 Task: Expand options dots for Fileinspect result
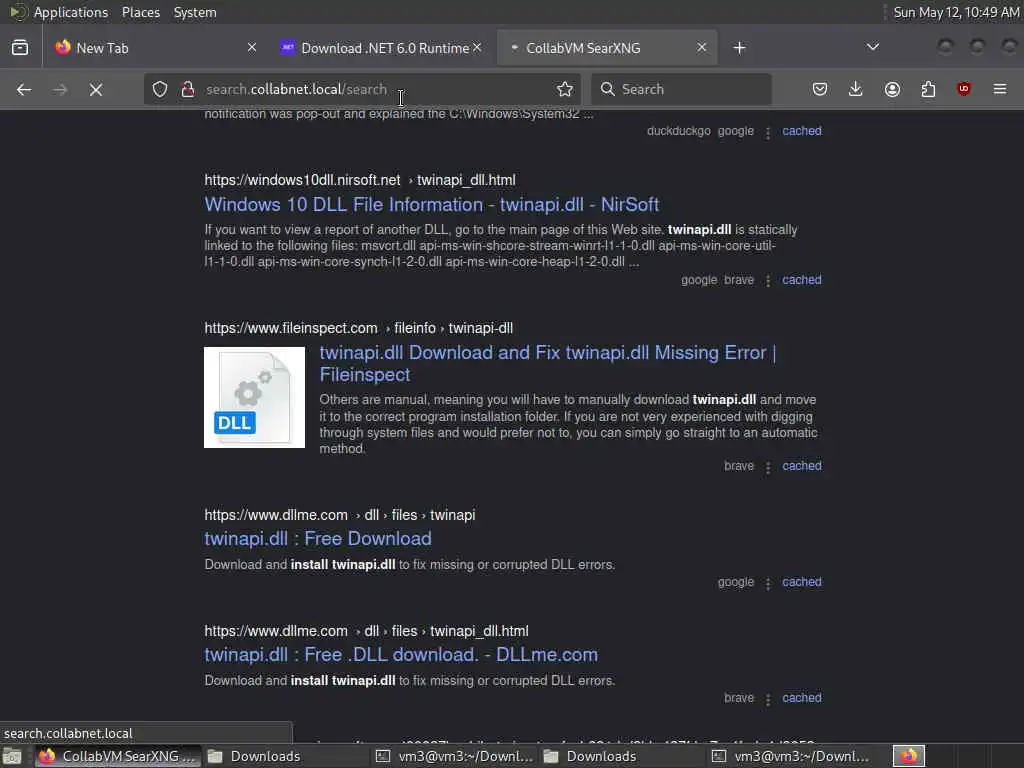coord(768,467)
